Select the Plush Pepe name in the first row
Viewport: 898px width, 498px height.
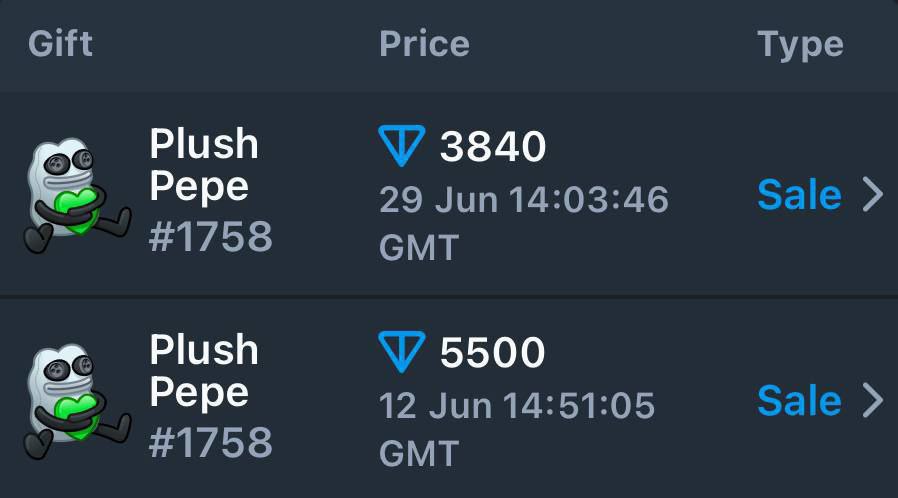click(x=204, y=165)
